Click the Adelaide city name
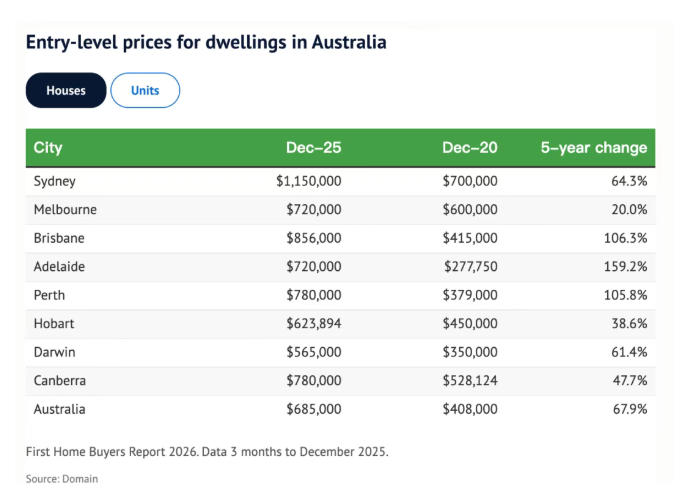The height and width of the screenshot is (488, 680). pyautogui.click(x=60, y=267)
